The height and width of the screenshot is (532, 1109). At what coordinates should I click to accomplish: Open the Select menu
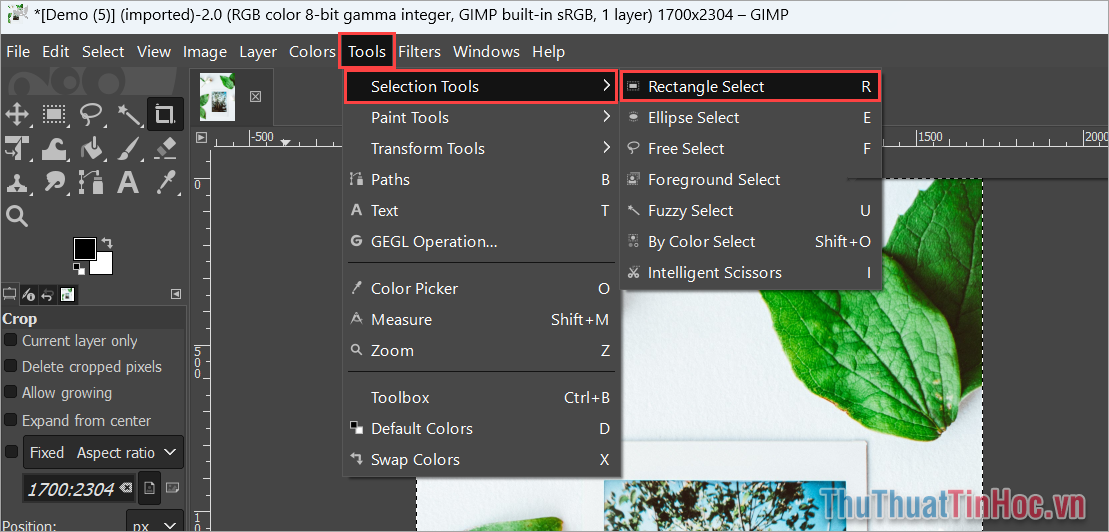coord(103,52)
